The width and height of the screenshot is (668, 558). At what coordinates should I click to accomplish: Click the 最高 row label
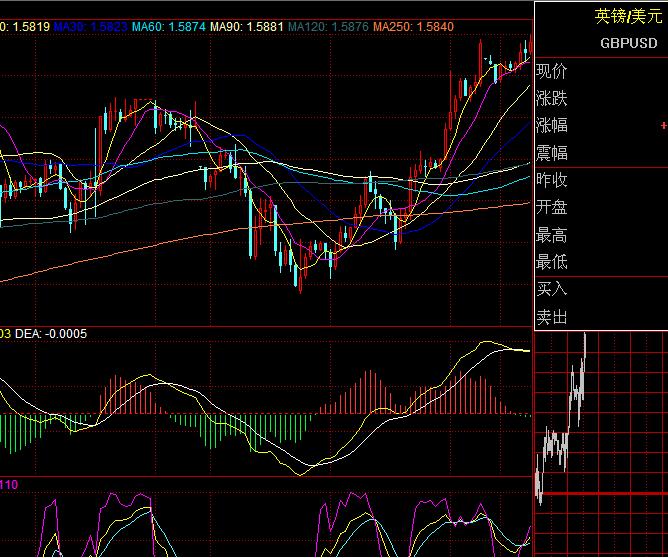point(551,235)
